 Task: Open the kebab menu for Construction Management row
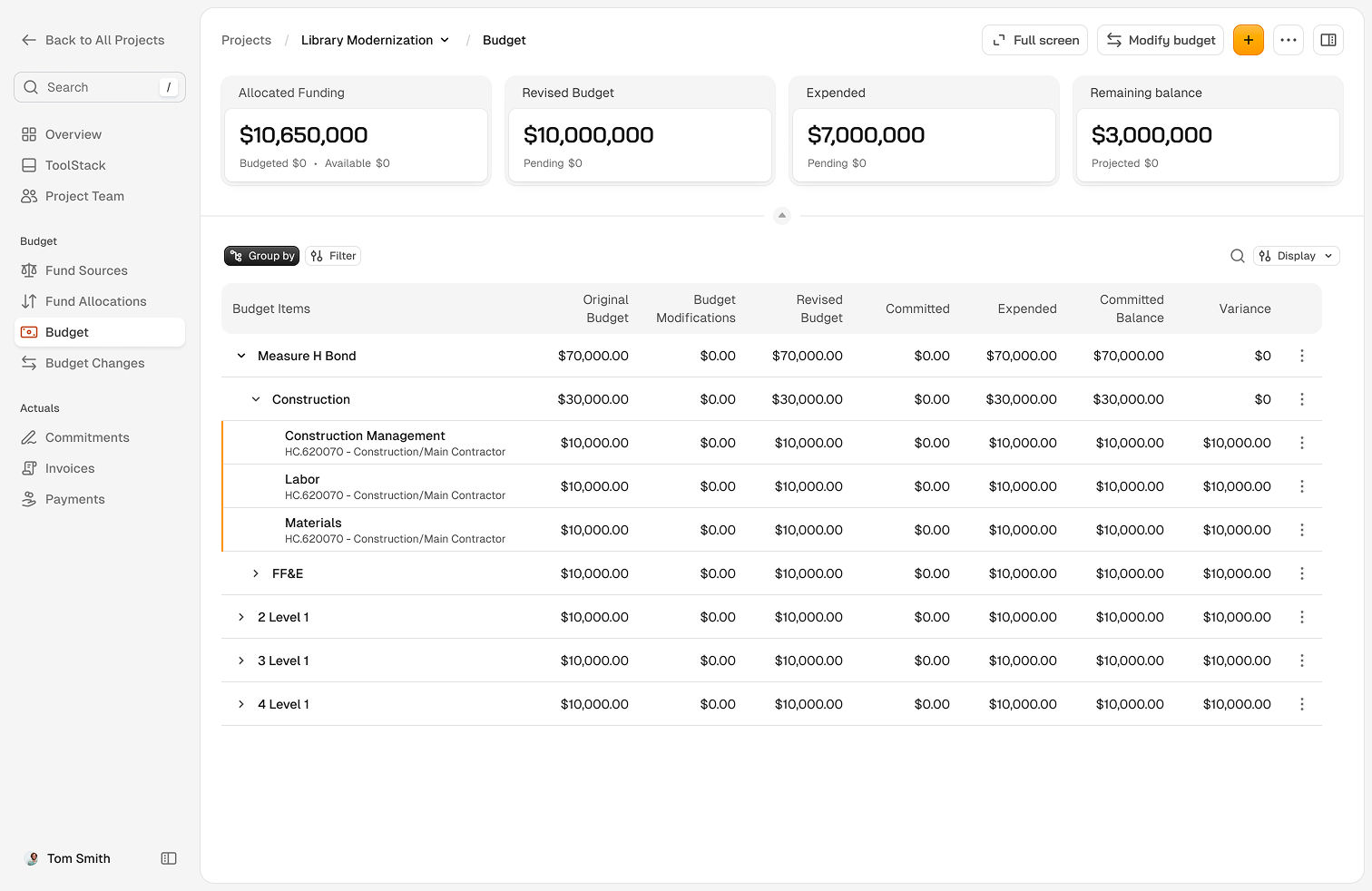coord(1302,443)
